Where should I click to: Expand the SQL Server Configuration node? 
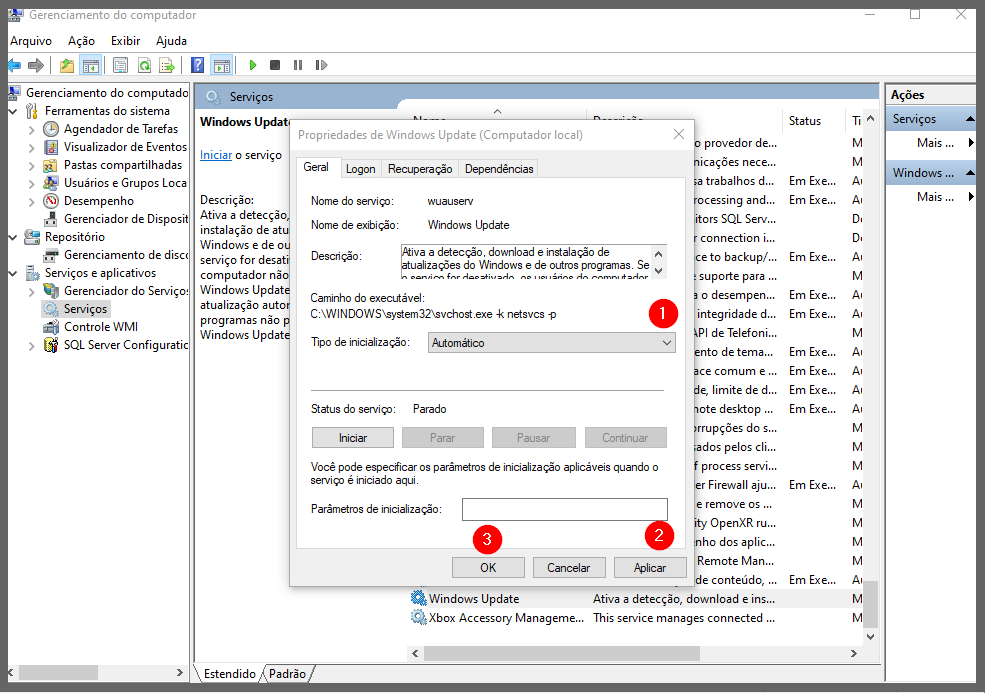tap(31, 346)
